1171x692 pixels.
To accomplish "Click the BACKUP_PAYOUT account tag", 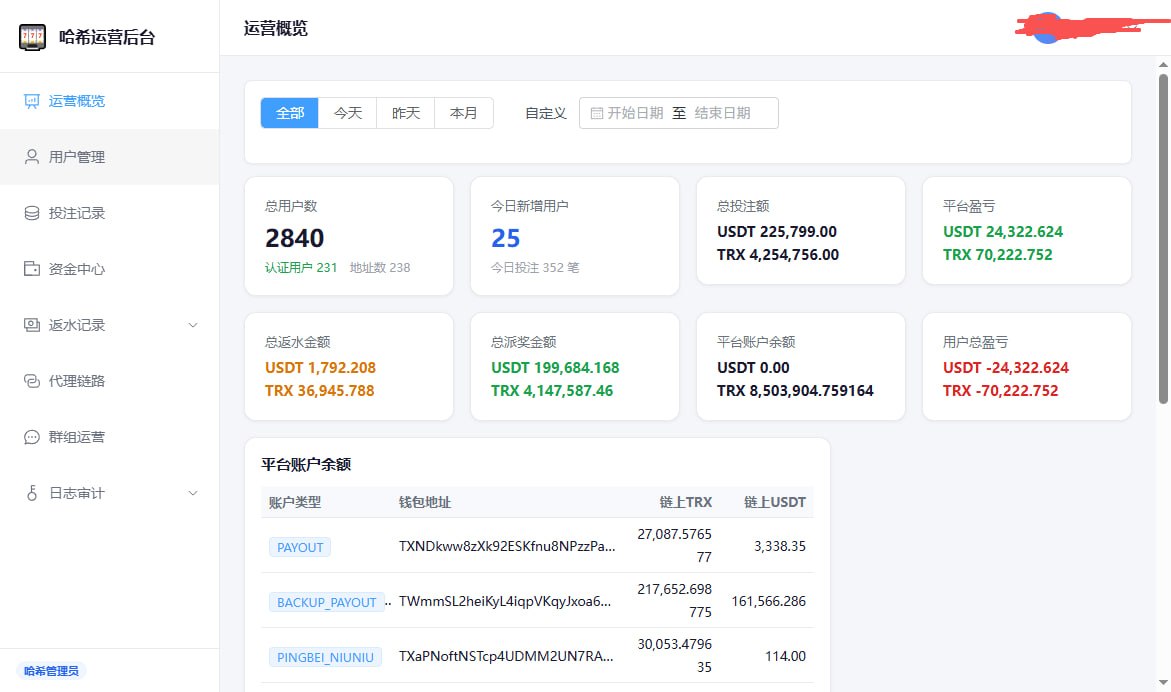I will [x=326, y=602].
